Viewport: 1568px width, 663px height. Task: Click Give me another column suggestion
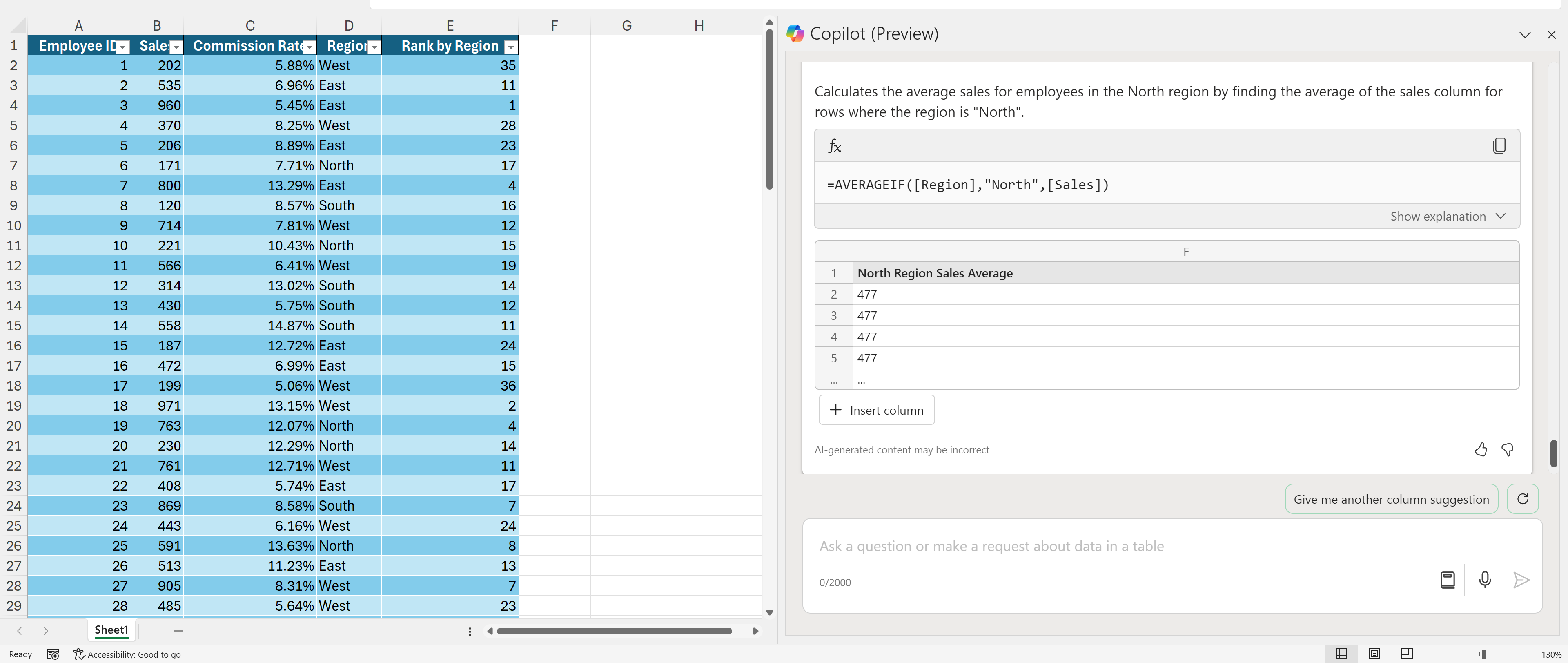pyautogui.click(x=1391, y=499)
